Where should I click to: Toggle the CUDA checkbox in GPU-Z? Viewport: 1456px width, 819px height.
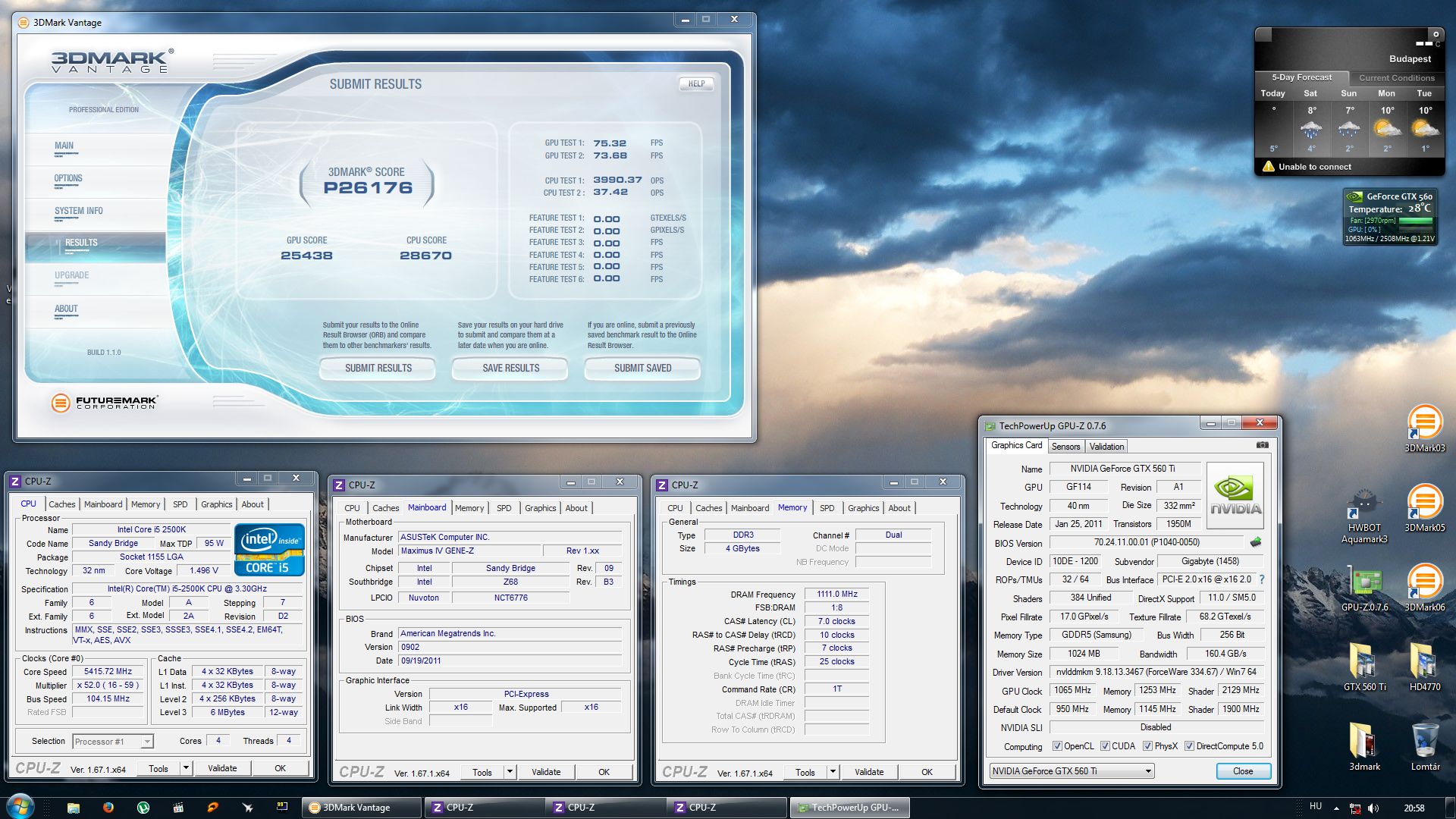[x=1105, y=746]
